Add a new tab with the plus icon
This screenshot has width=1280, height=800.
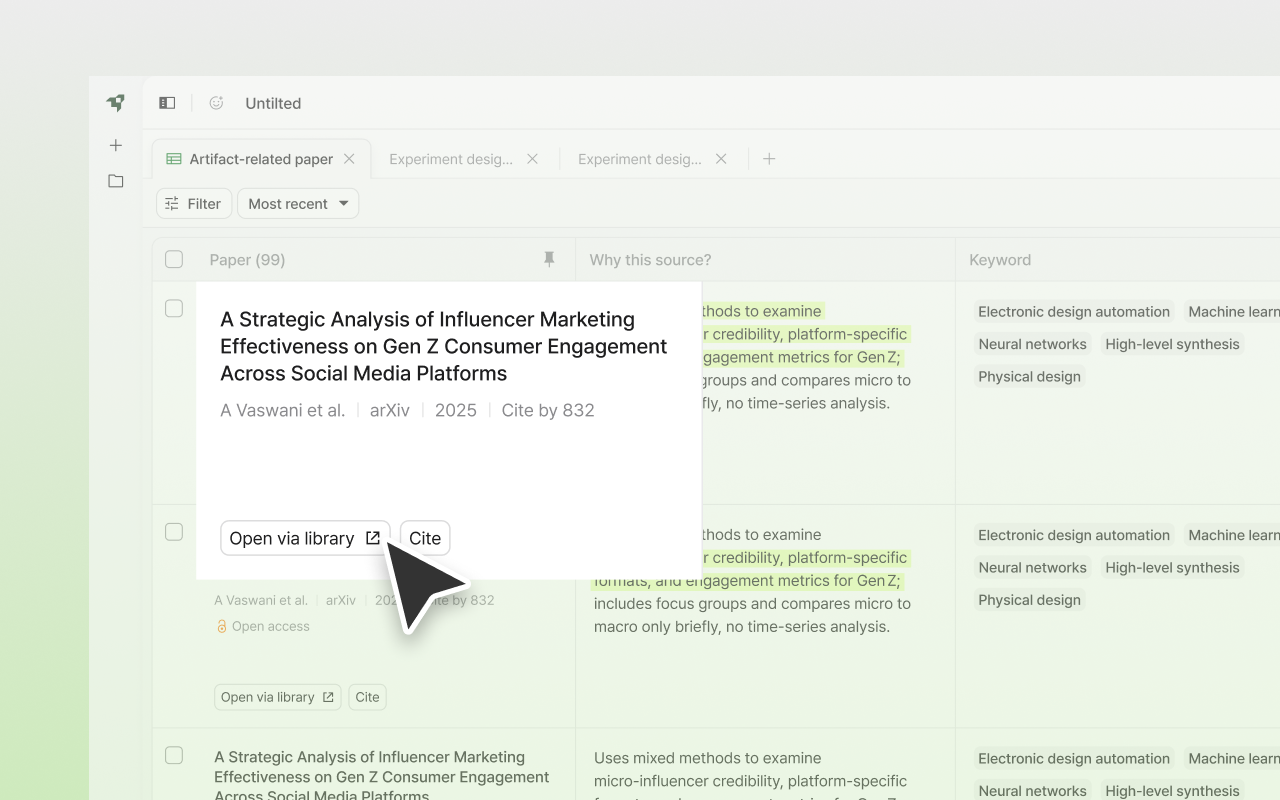click(769, 159)
